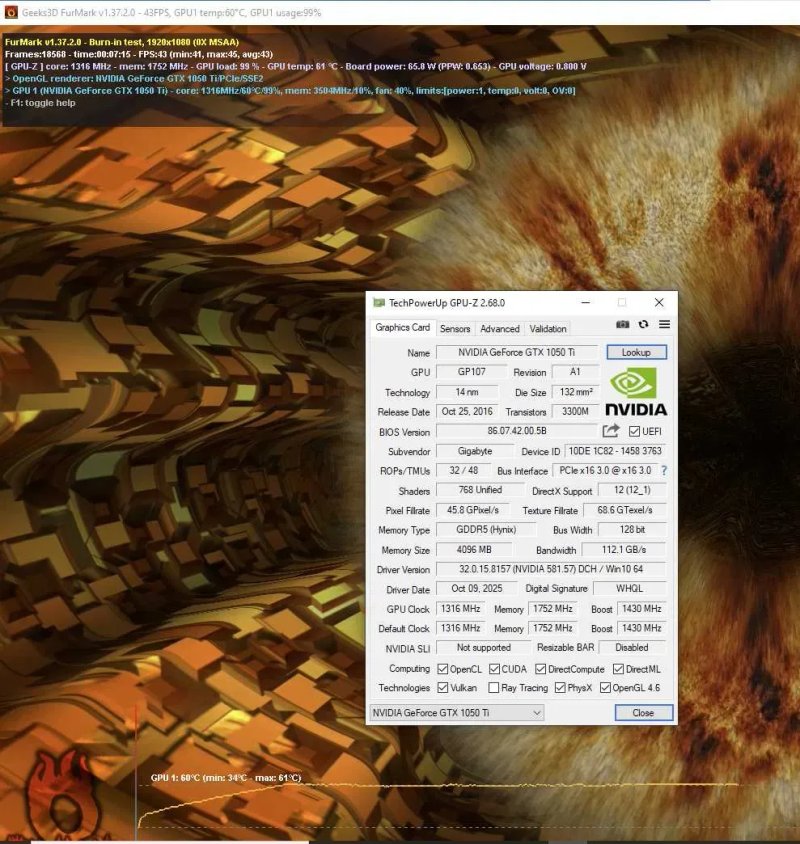The width and height of the screenshot is (800, 844).
Task: Toggle the OpenGL 4.6 checkbox
Action: point(605,687)
